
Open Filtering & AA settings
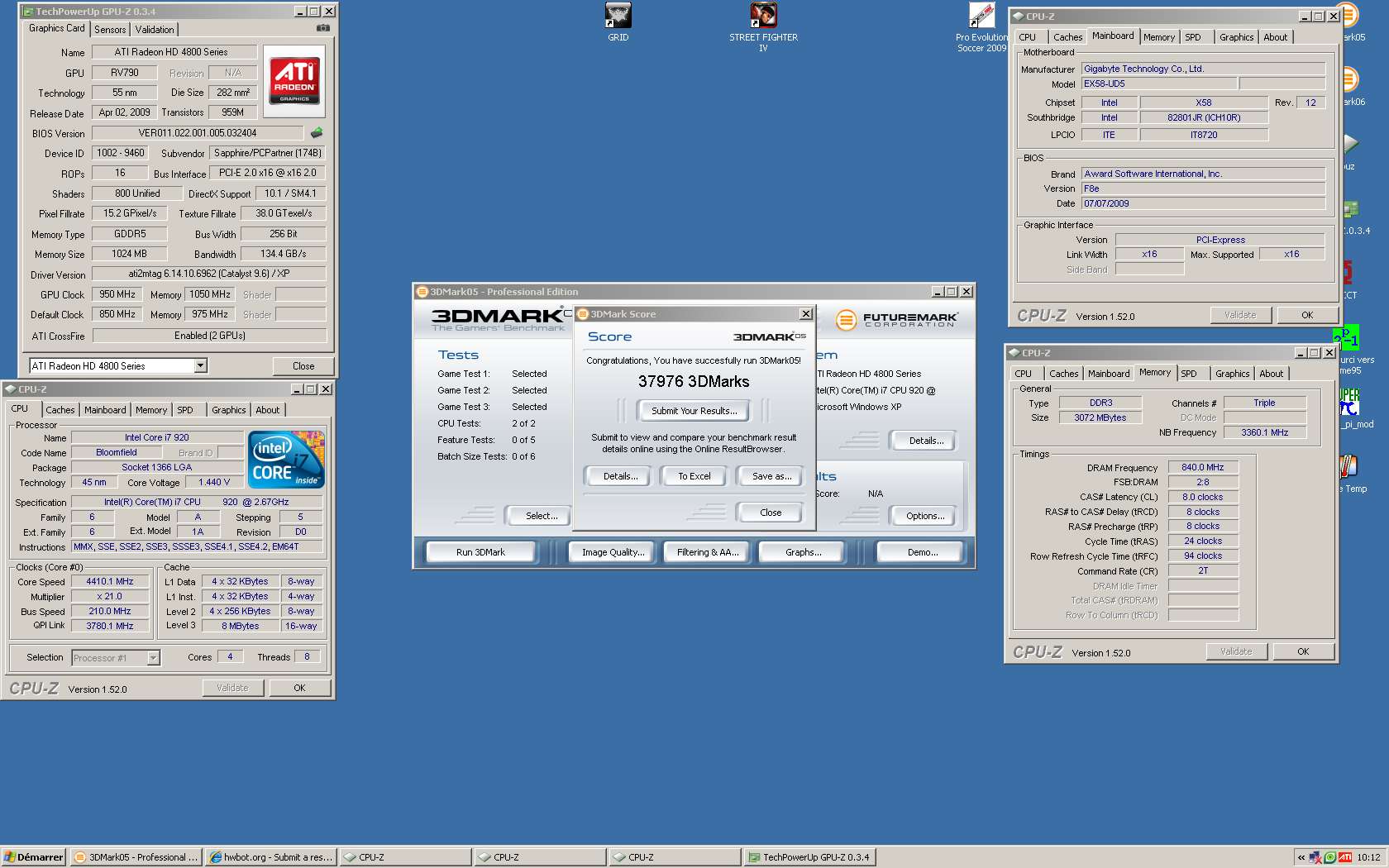pos(707,552)
